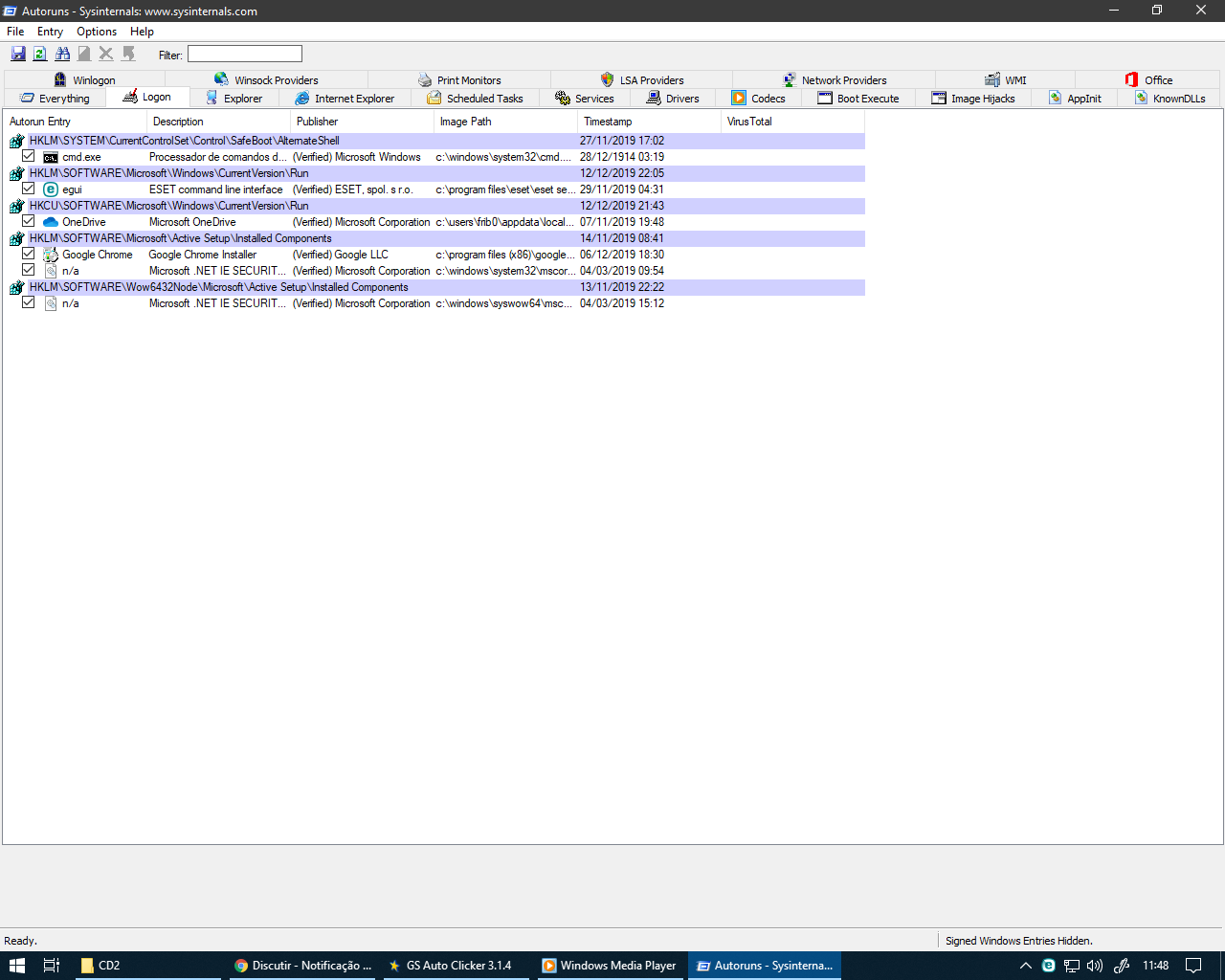The height and width of the screenshot is (980, 1225).
Task: Click the "Microsoft OneDrive" description cell
Action: tap(192, 222)
